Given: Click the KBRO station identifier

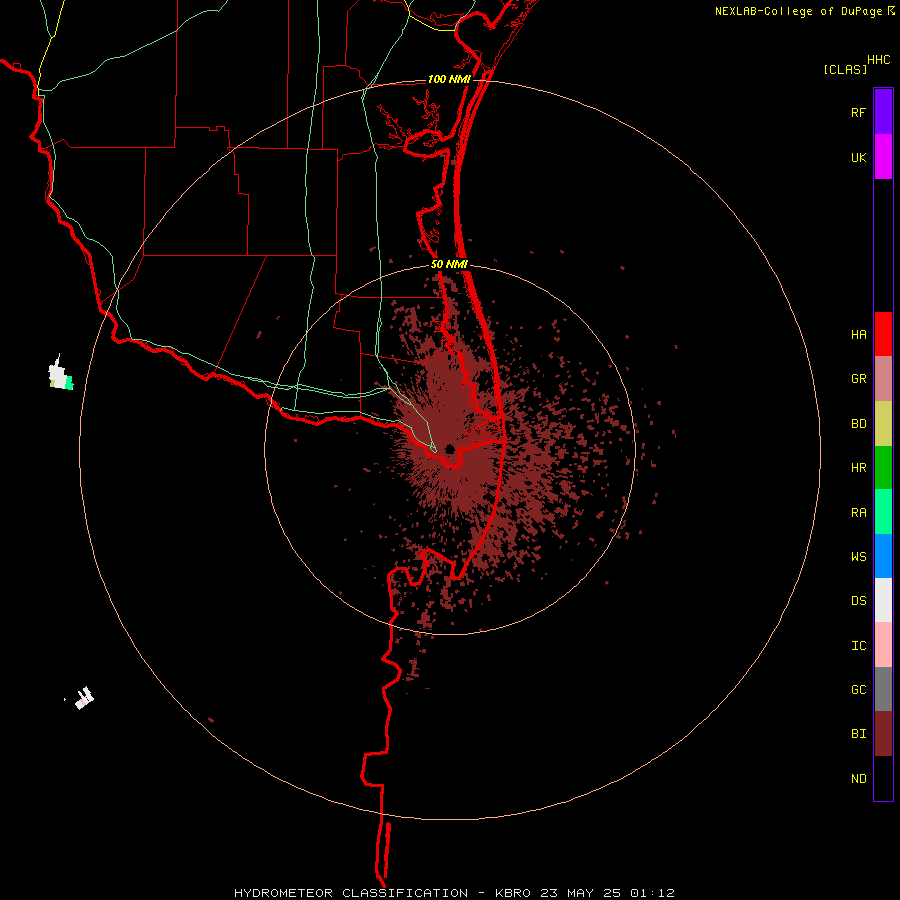Looking at the screenshot, I should point(513,893).
